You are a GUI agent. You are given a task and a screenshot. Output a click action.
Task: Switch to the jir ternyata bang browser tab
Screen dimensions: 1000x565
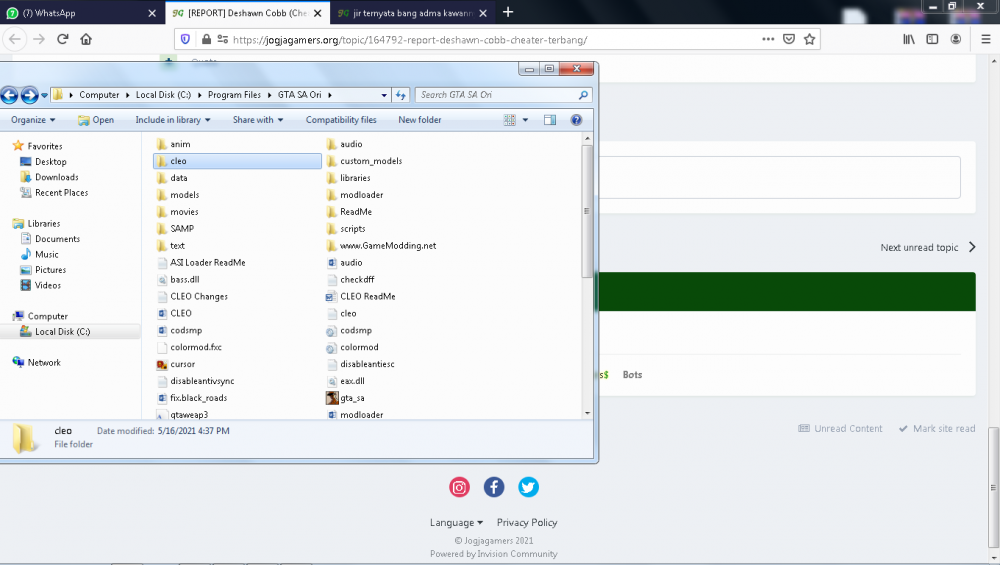pos(413,13)
